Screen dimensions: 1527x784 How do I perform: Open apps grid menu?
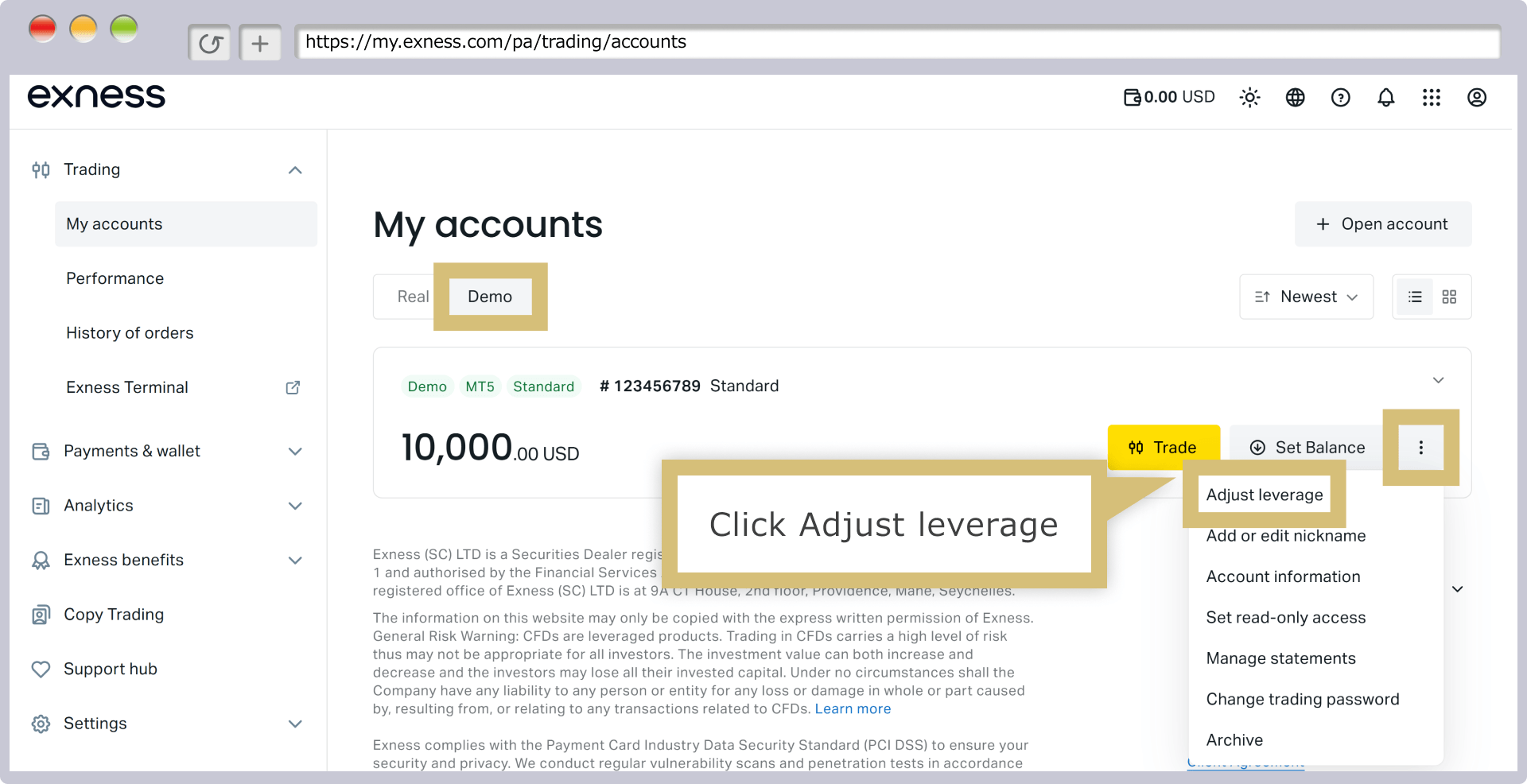1432,97
